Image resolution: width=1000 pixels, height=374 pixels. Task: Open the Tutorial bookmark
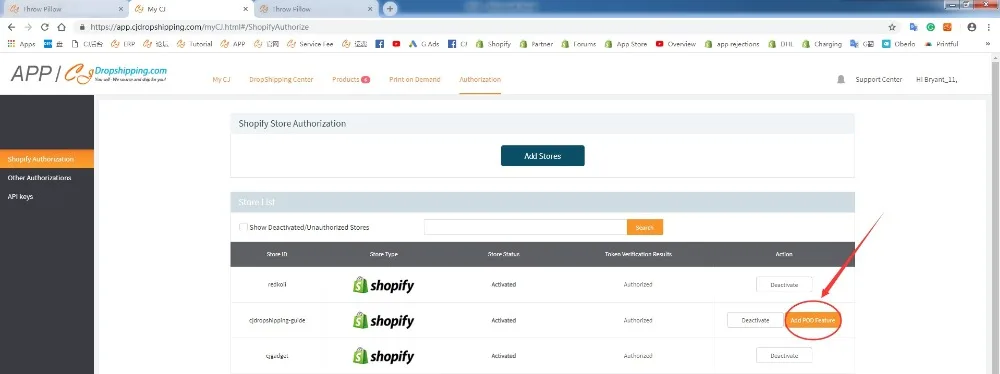click(x=195, y=44)
